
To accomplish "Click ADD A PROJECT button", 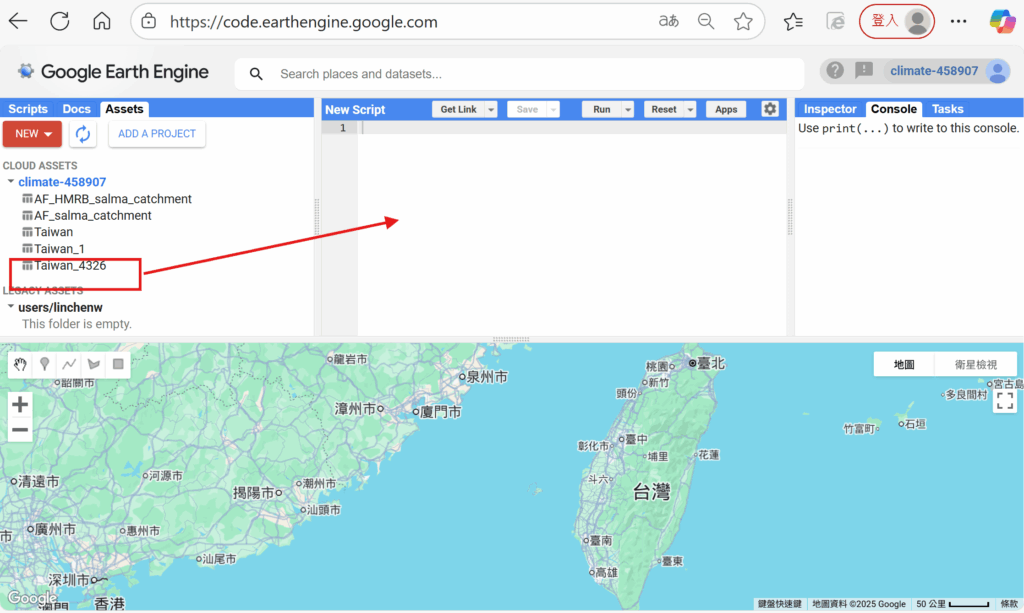I will [x=157, y=134].
